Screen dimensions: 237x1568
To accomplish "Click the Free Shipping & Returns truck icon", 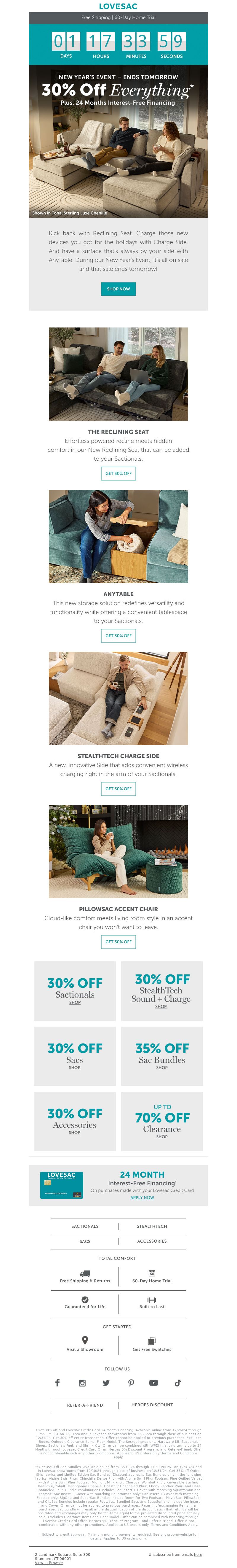I will [x=85, y=1273].
